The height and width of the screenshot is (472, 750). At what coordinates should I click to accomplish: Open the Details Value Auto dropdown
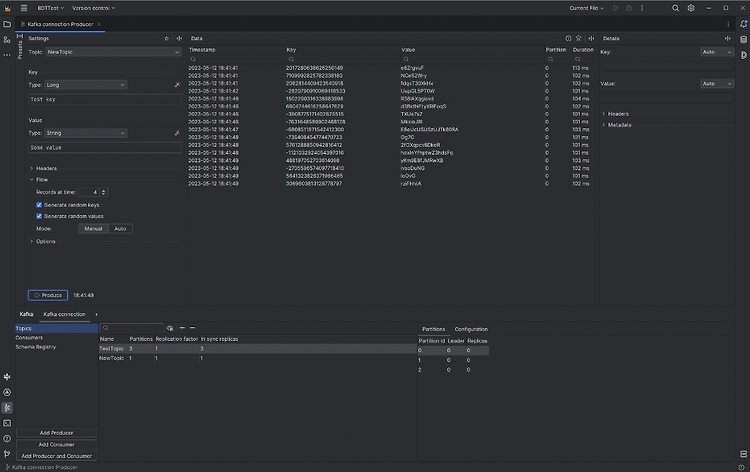(717, 84)
